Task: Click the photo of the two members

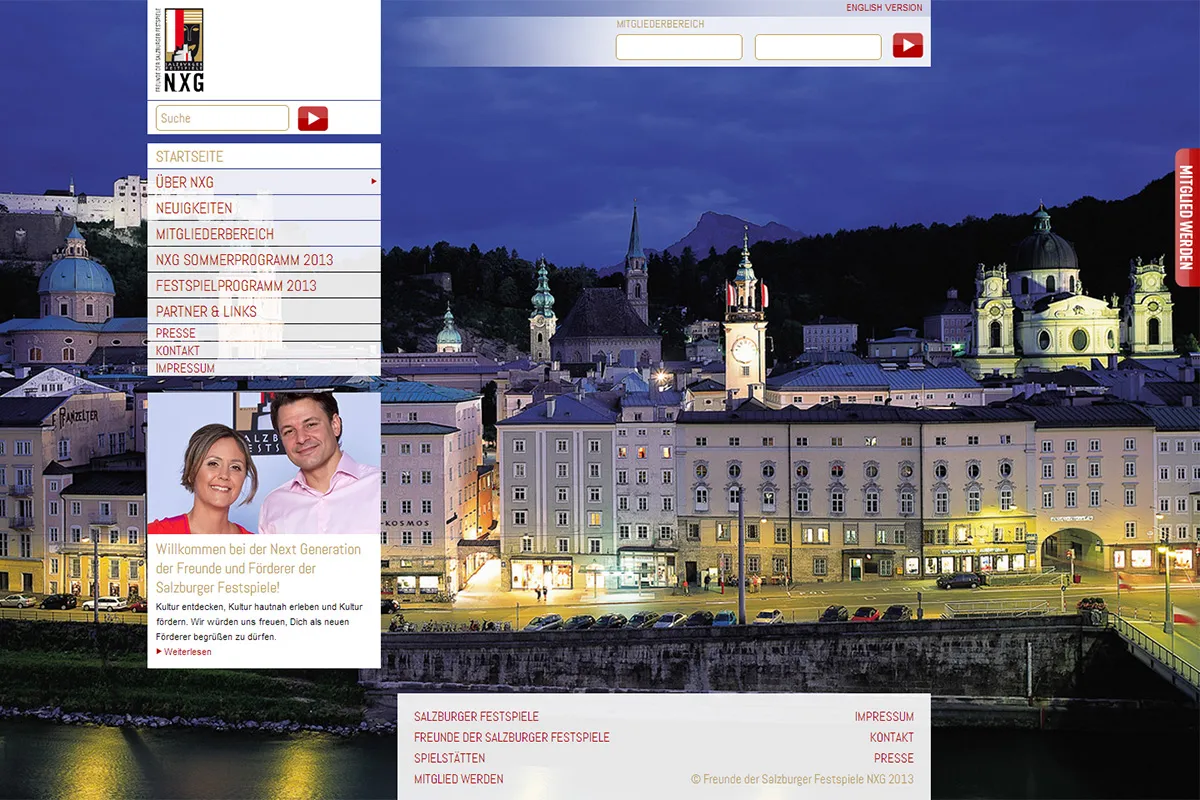Action: coord(264,463)
